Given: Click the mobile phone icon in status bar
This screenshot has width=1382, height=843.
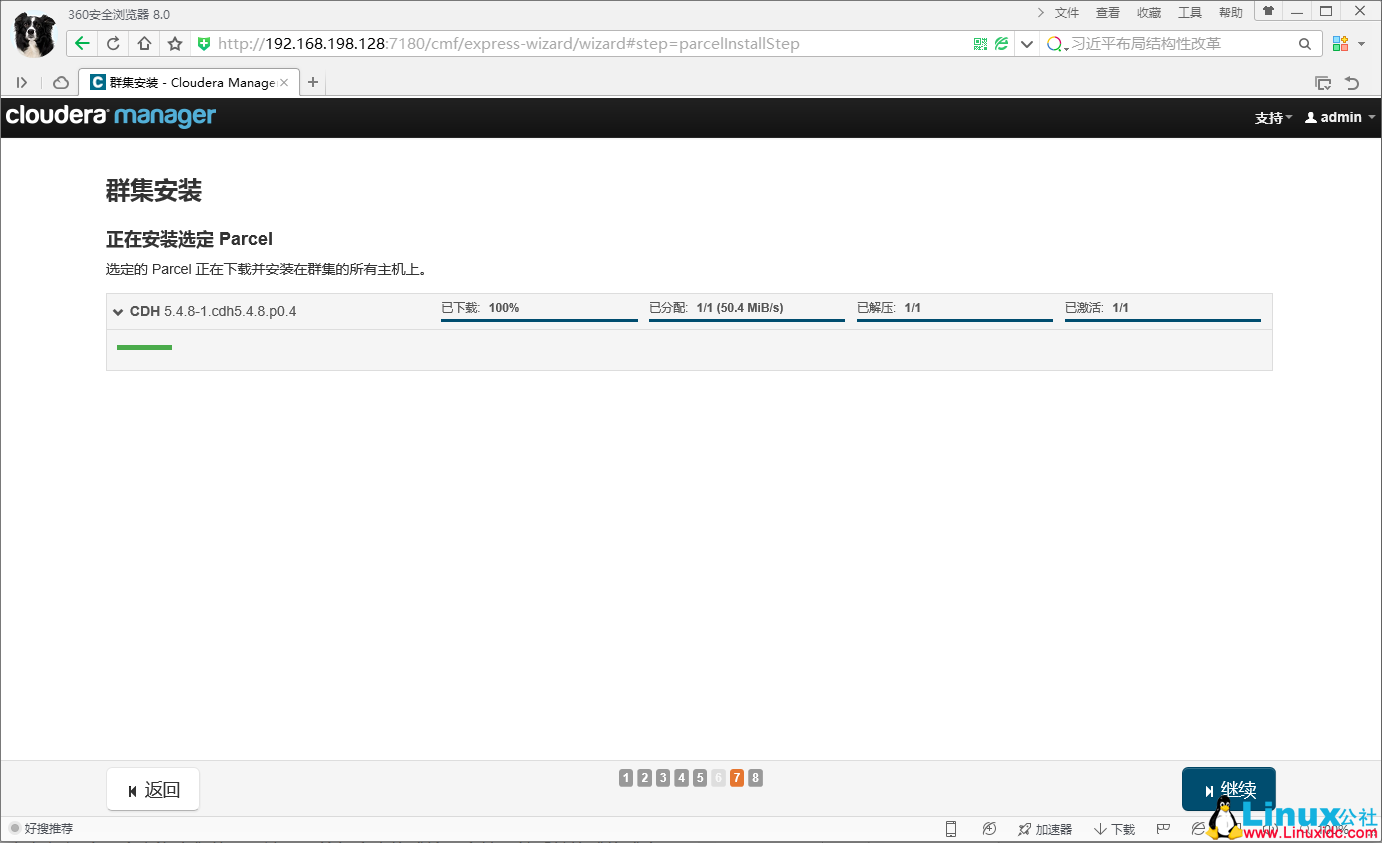Looking at the screenshot, I should point(950,828).
